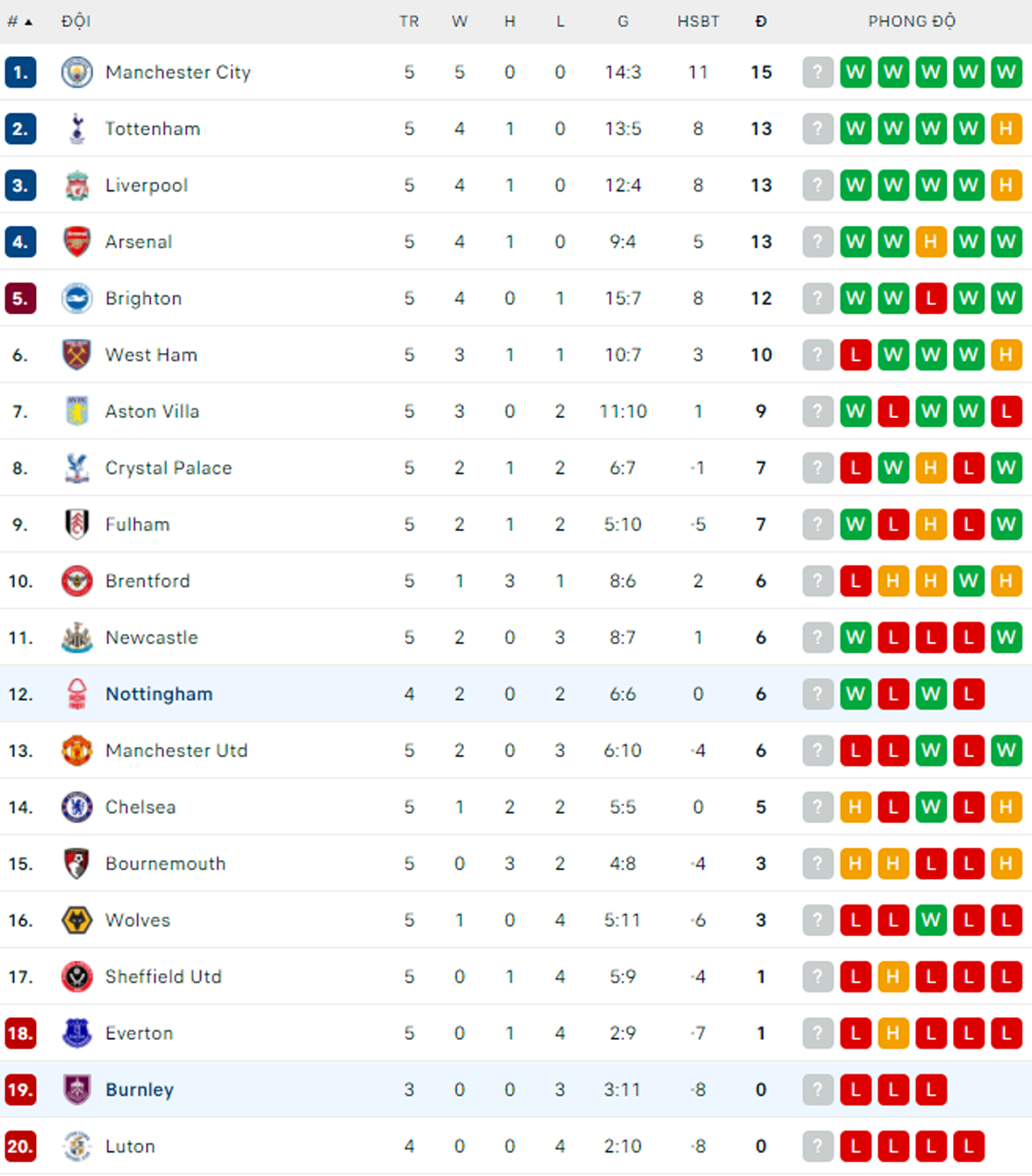Click the Chelsea club crest
1032x1176 pixels.
click(x=77, y=807)
